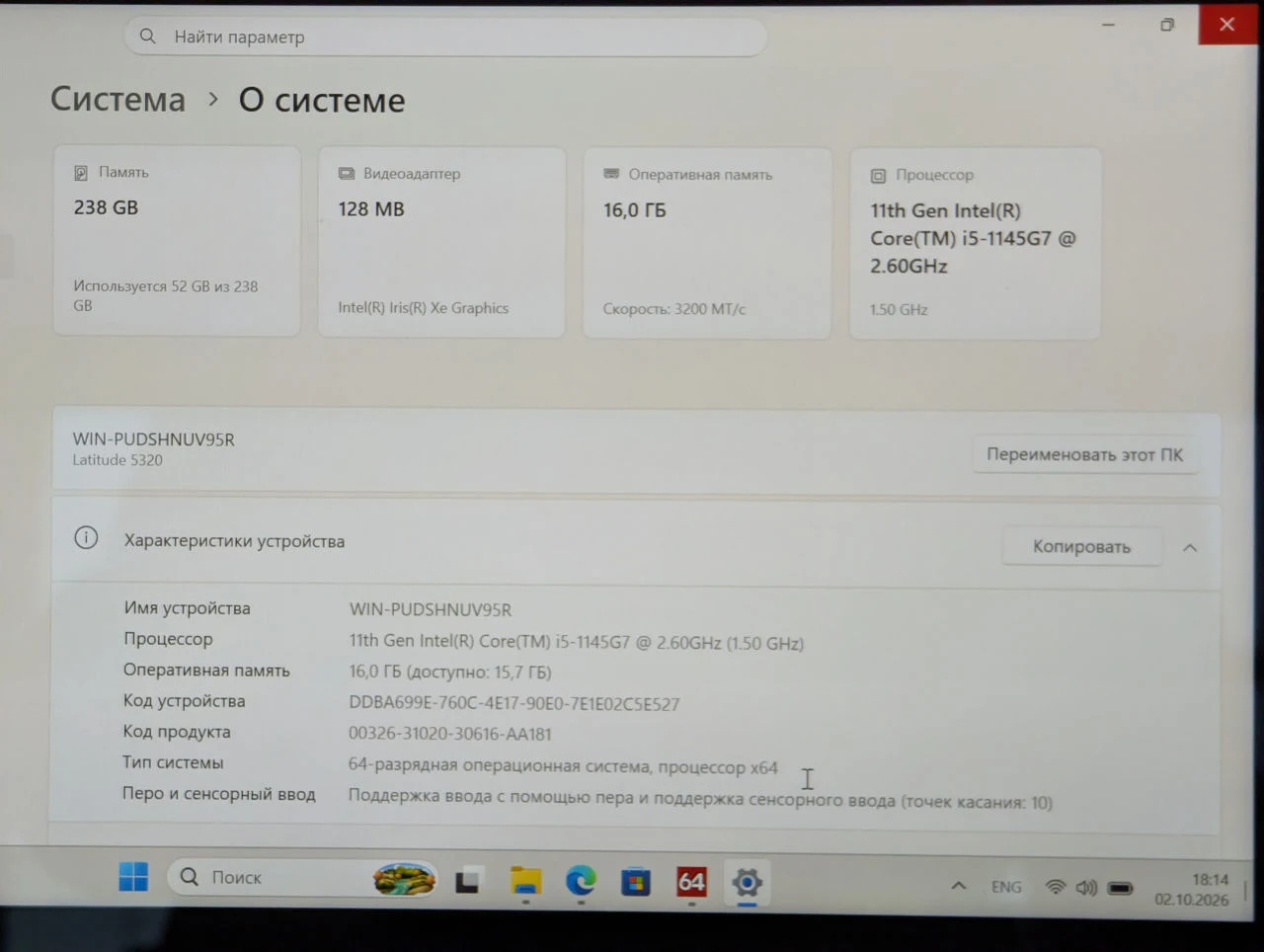Click the search highlight image in taskbar search

coord(404,878)
